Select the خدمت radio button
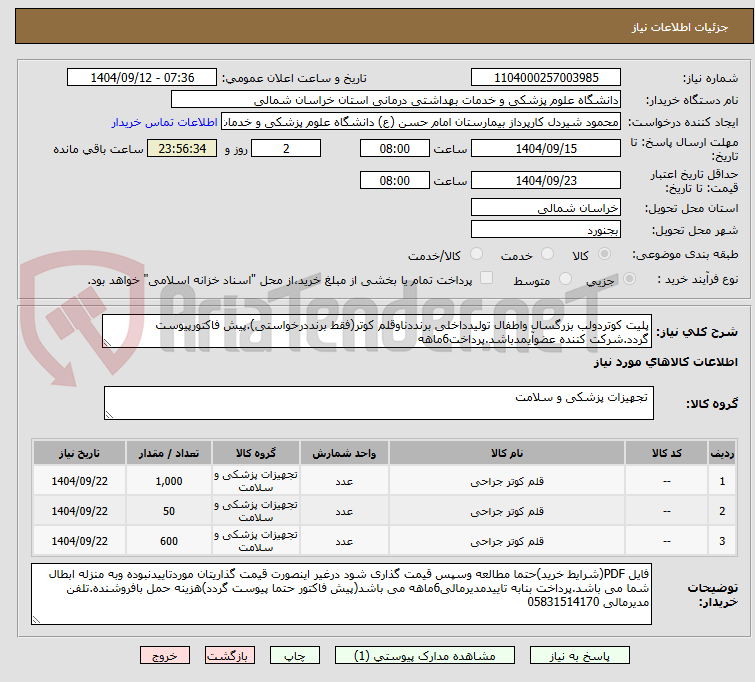Image resolution: width=755 pixels, height=682 pixels. pos(547,254)
